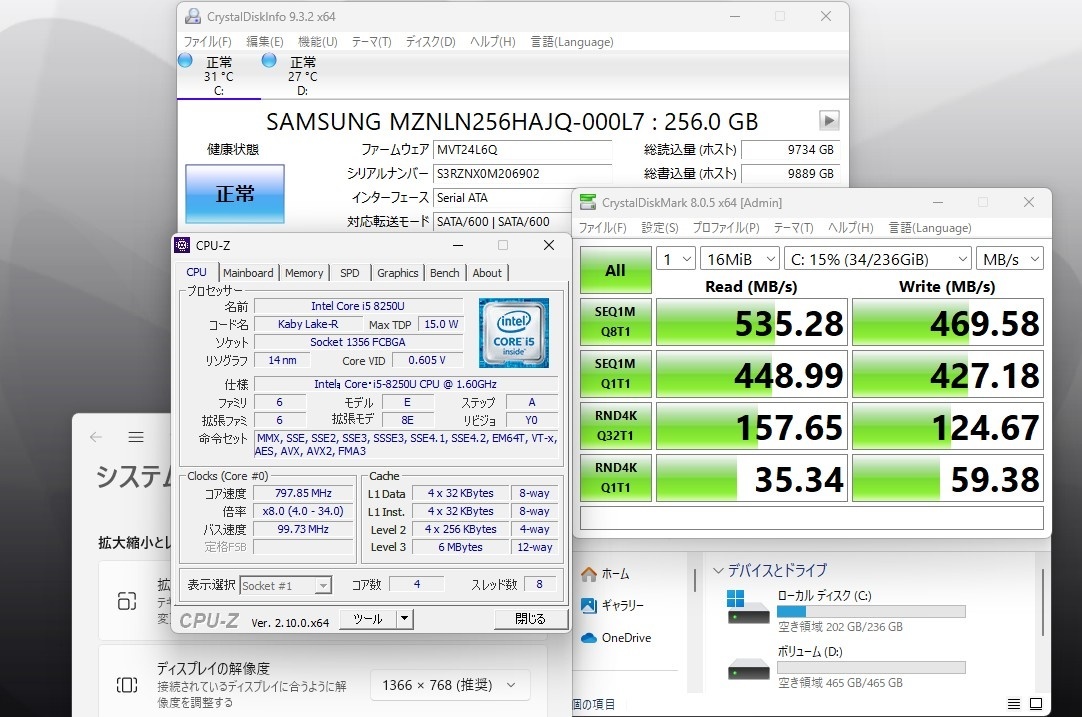Click the C: drive usage bar in Explorer

871,611
